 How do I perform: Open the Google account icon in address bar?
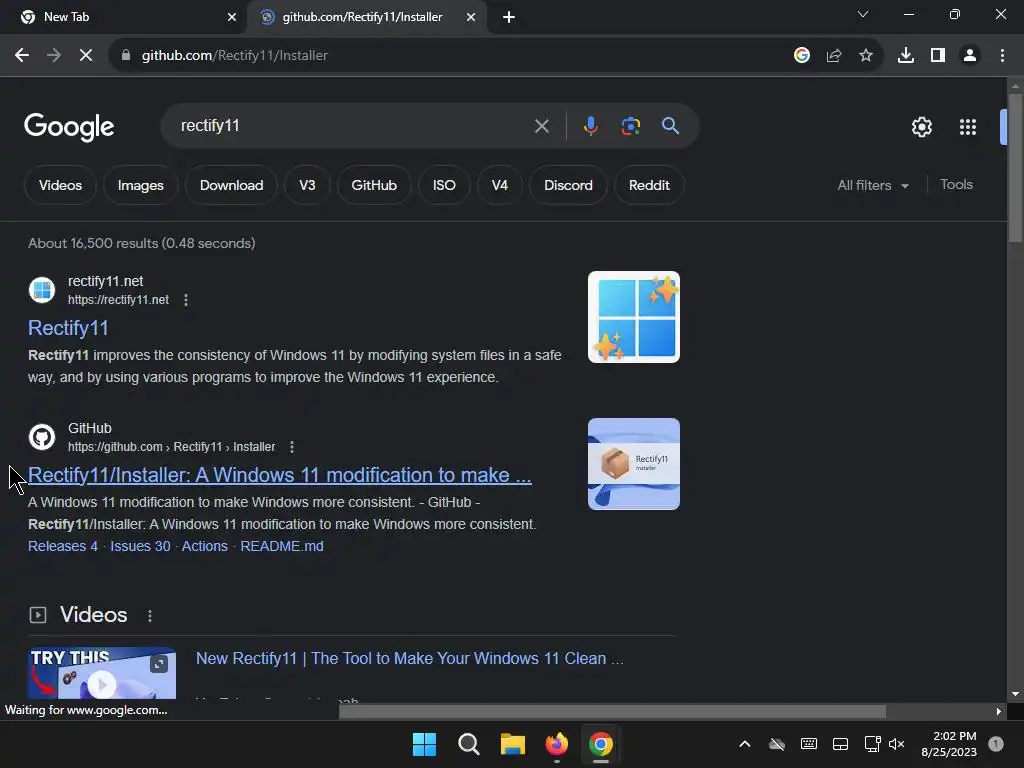(x=802, y=56)
